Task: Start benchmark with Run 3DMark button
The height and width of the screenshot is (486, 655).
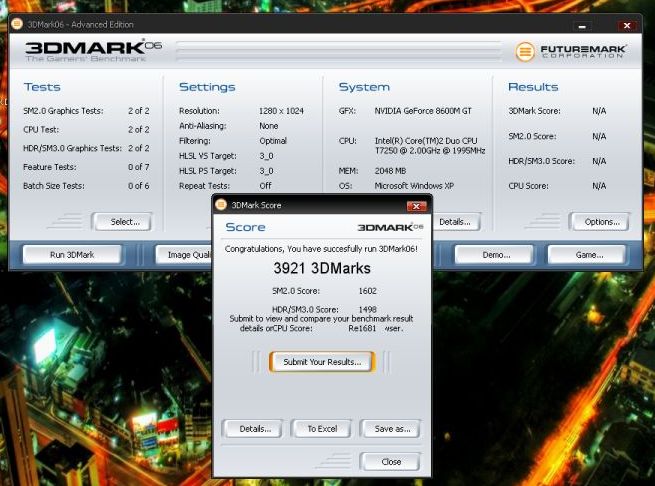Action: (72, 254)
